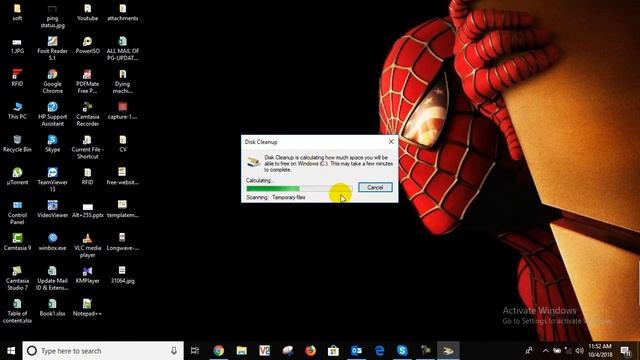This screenshot has width=640, height=360.
Task: Select the capture-1 desktop file
Action: click(122, 111)
